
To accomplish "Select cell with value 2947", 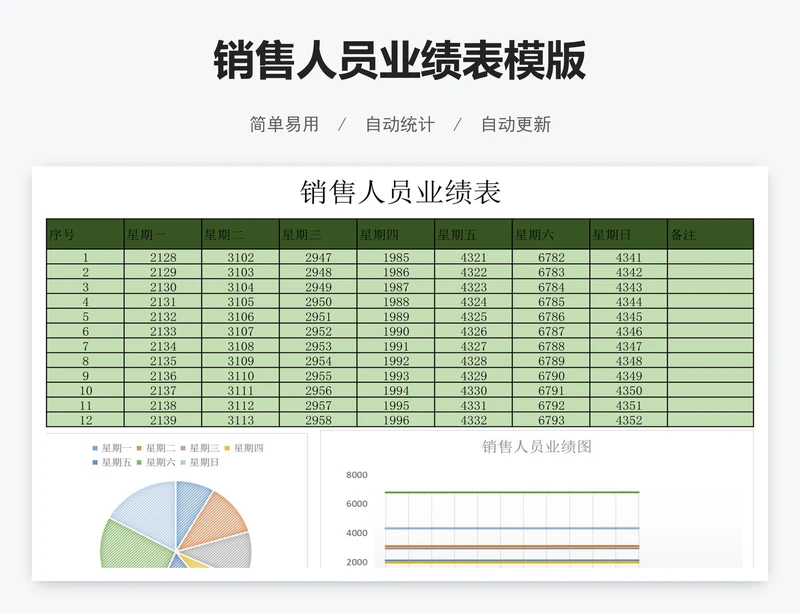I will (318, 257).
